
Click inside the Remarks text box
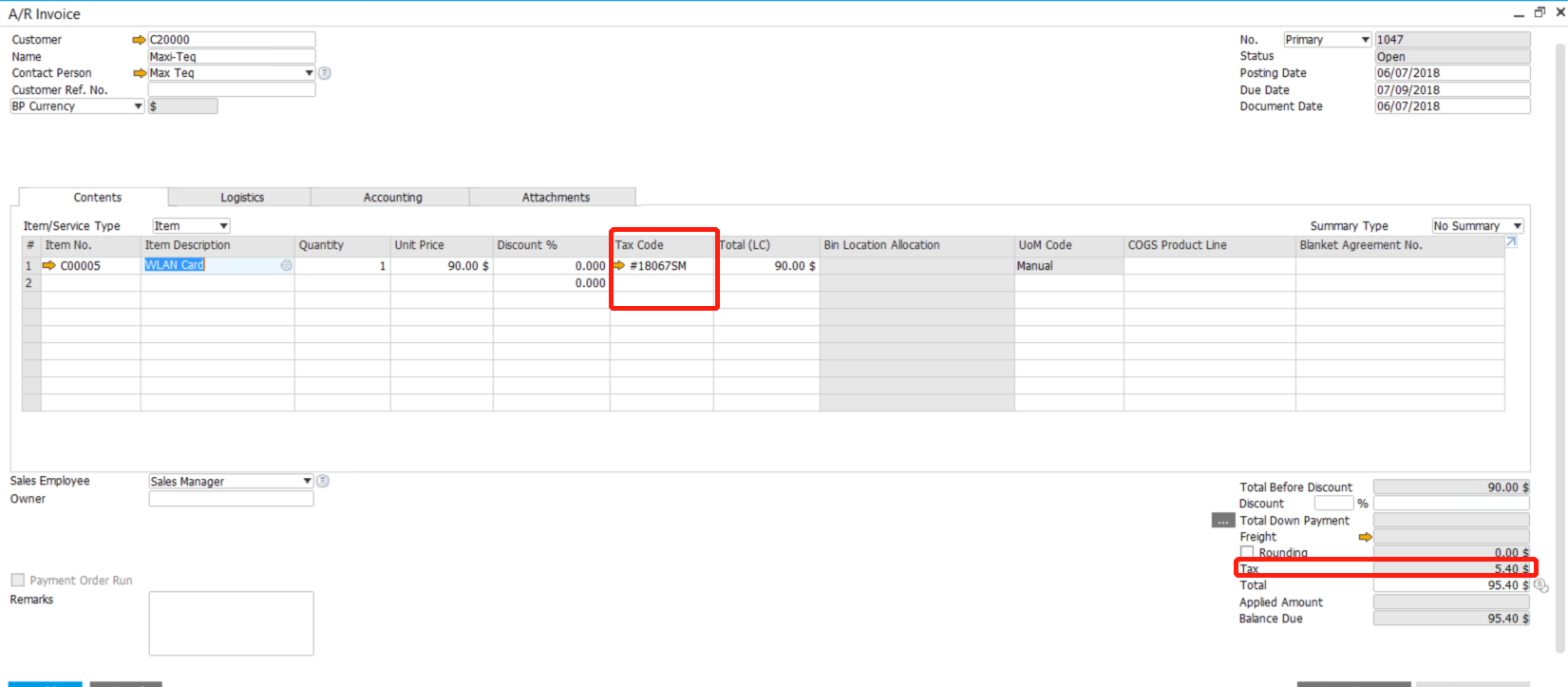pyautogui.click(x=231, y=623)
